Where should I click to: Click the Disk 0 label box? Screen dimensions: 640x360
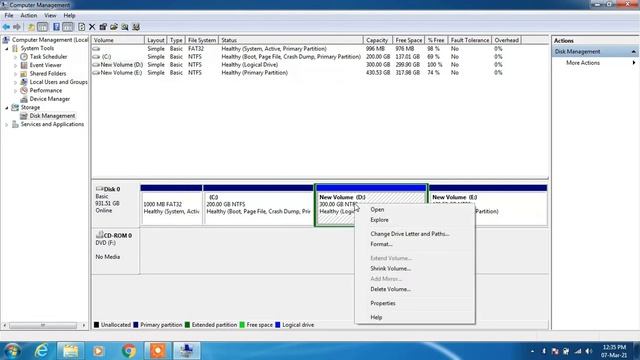(x=116, y=204)
